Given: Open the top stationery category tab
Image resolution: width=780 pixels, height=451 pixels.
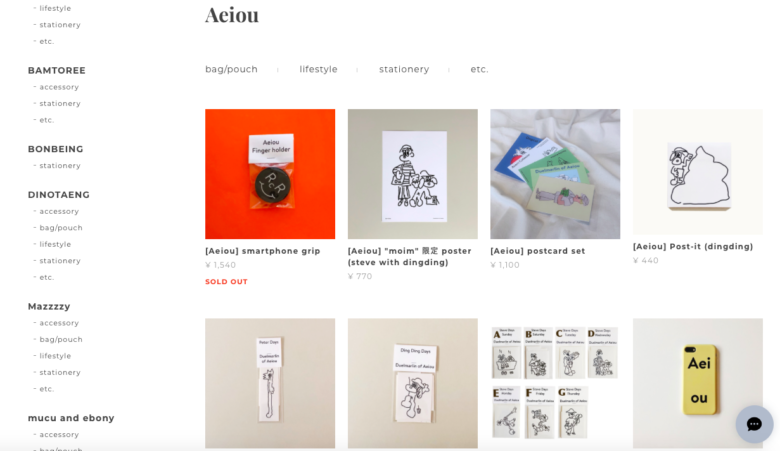Looking at the screenshot, I should point(404,69).
